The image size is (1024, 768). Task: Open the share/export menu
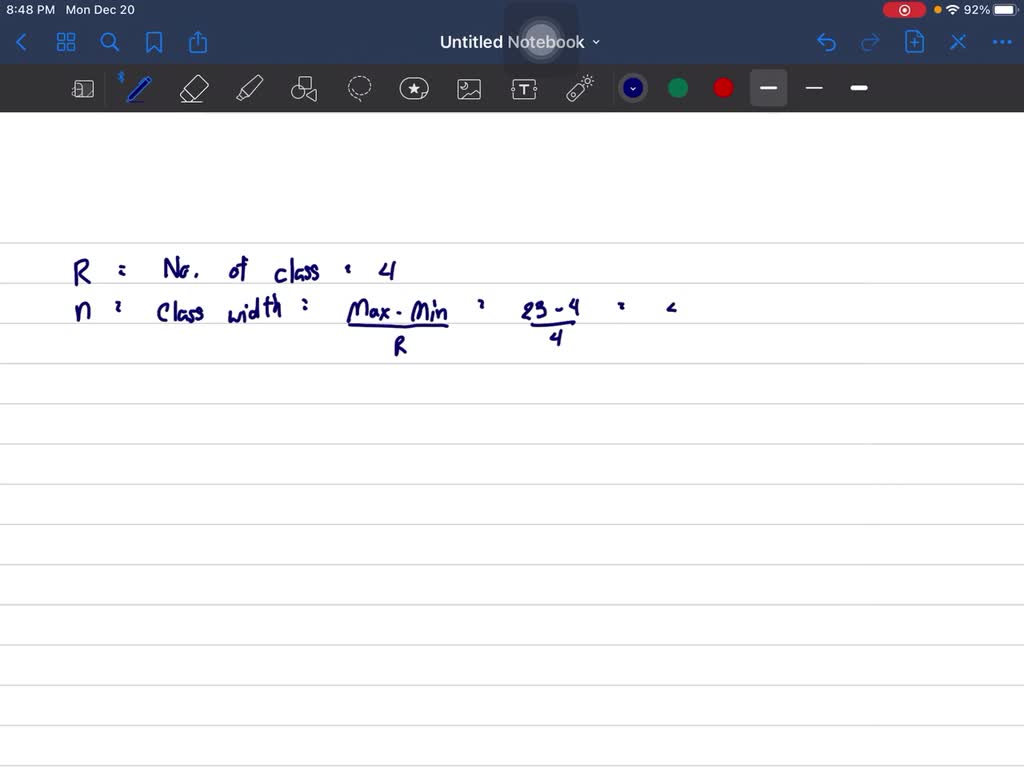(x=198, y=42)
